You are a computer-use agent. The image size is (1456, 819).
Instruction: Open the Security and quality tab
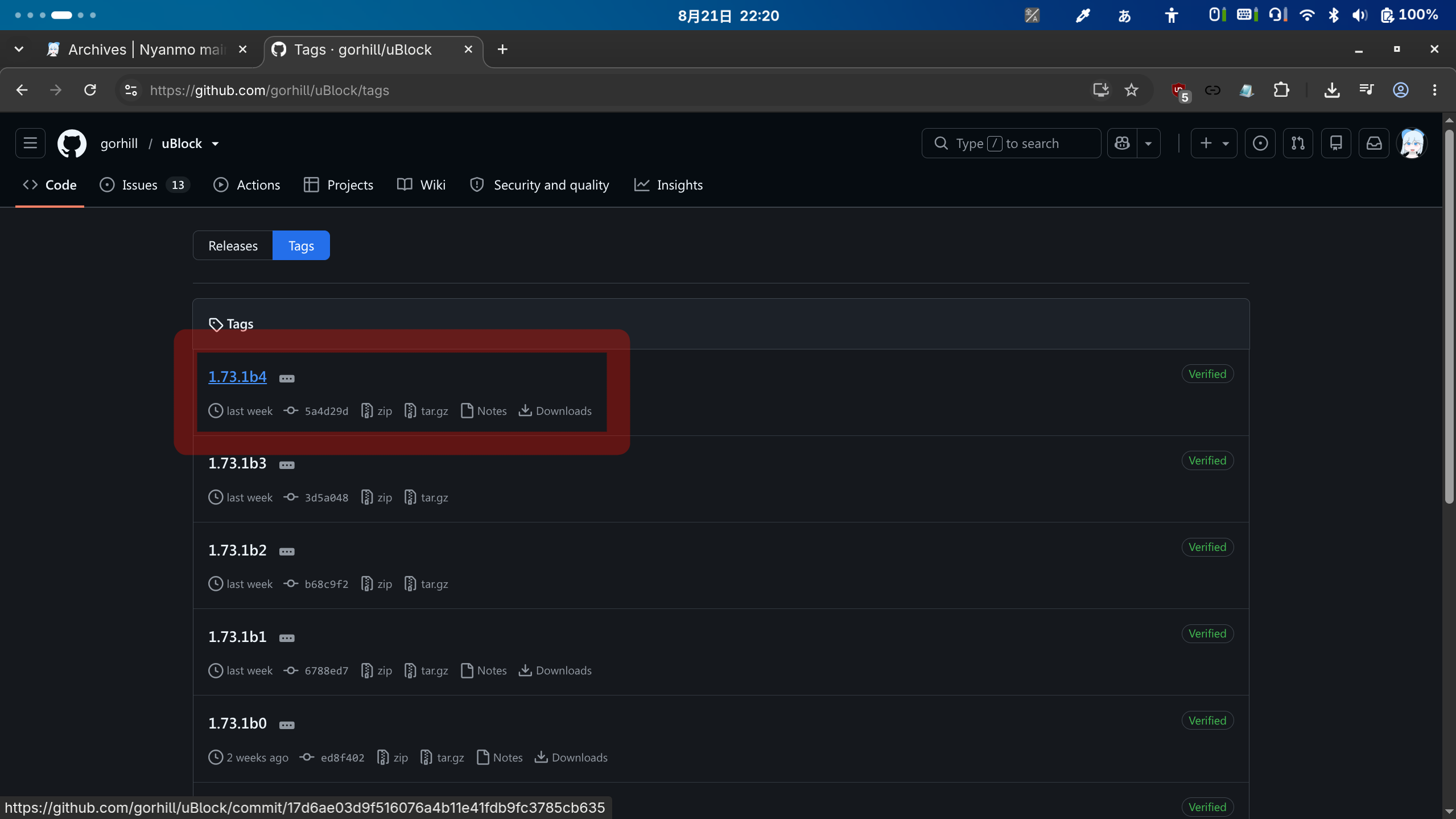539,185
